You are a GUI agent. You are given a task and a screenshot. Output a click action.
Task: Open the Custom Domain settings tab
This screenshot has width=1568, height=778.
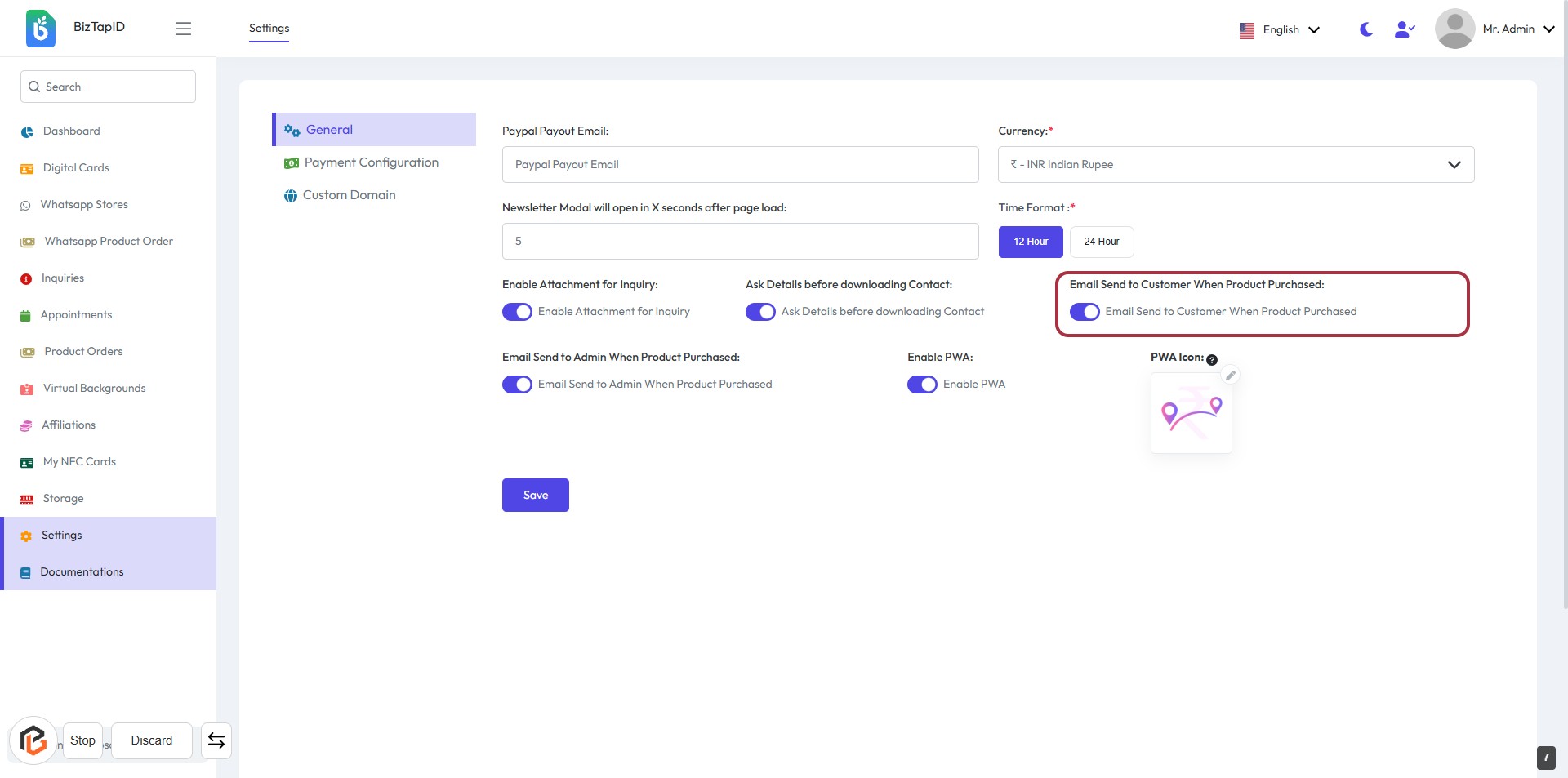pyautogui.click(x=349, y=195)
